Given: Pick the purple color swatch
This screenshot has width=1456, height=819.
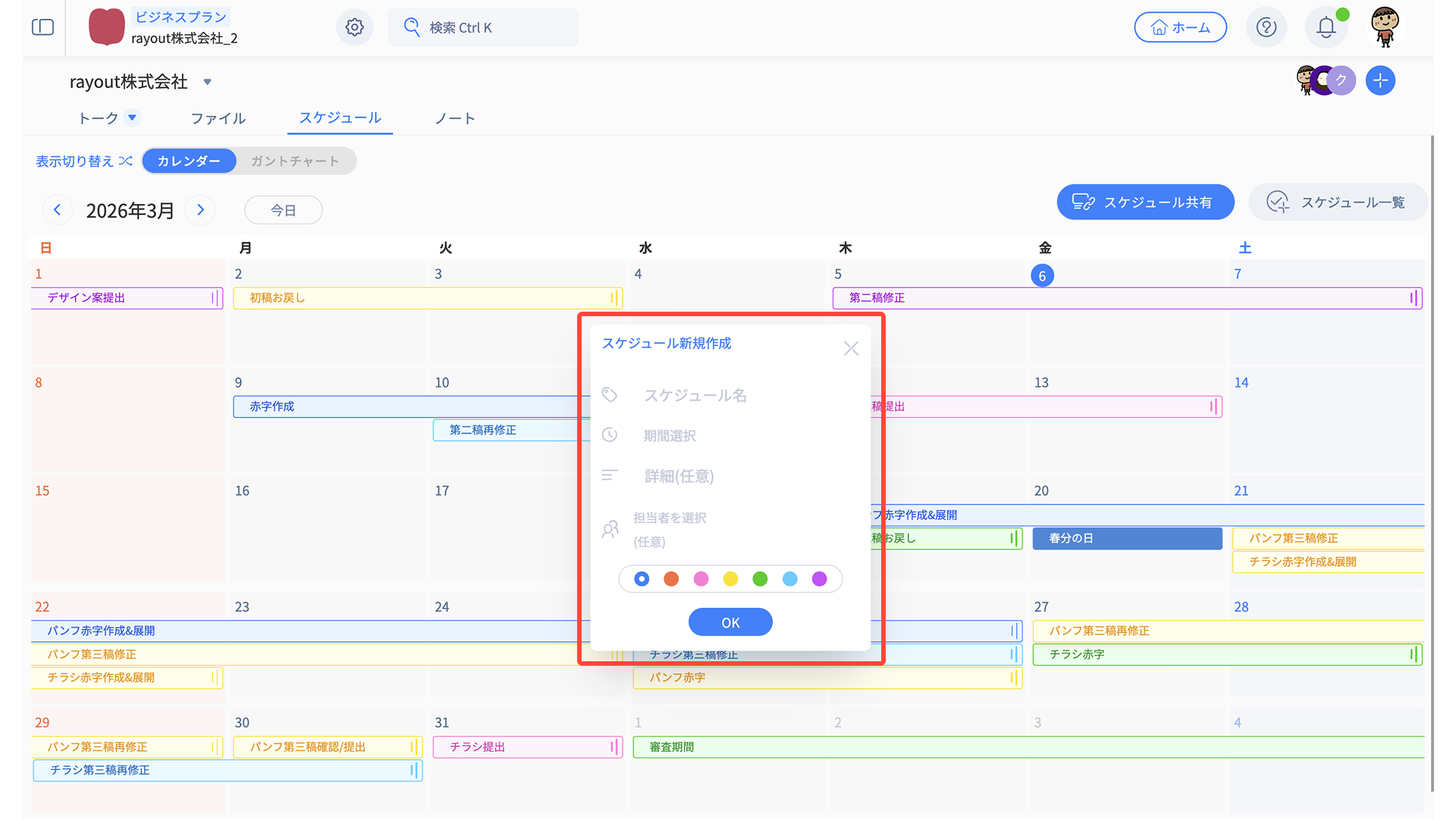Looking at the screenshot, I should pos(819,579).
